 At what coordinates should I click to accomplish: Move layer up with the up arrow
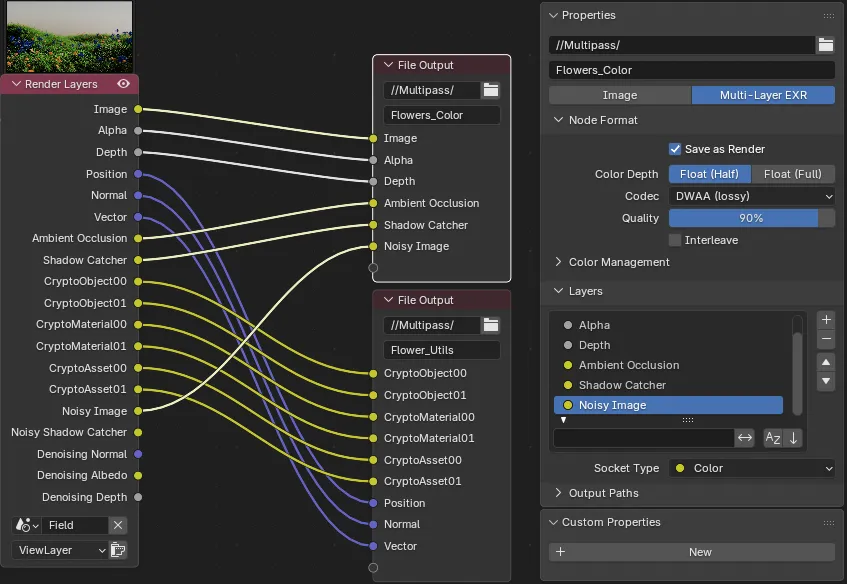(x=826, y=363)
